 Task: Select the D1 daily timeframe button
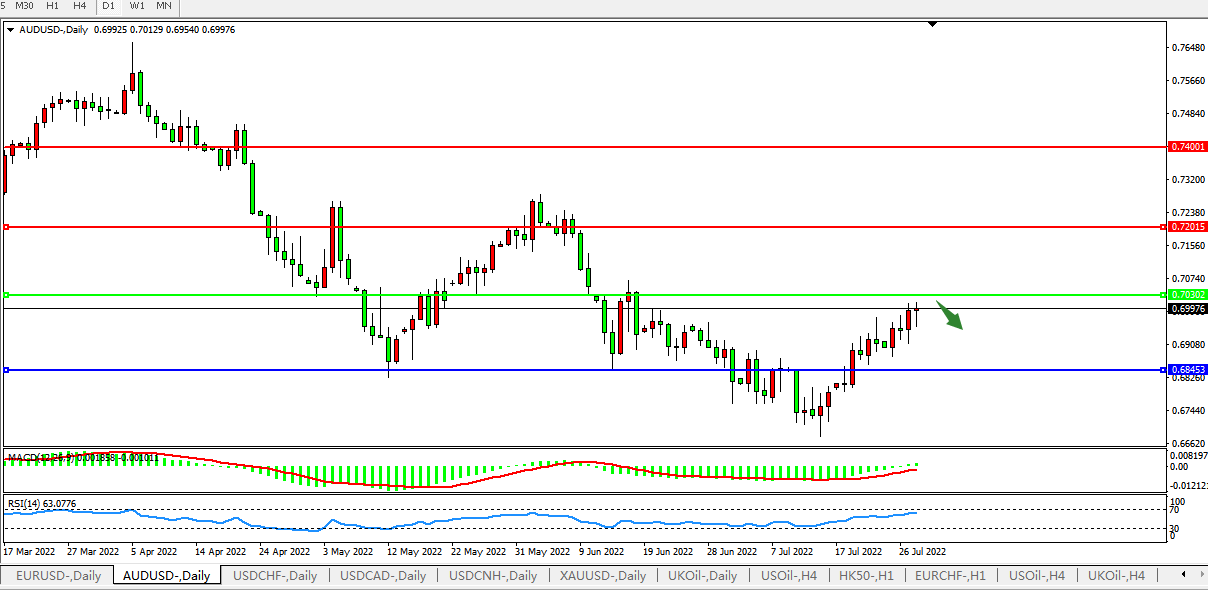[x=109, y=6]
